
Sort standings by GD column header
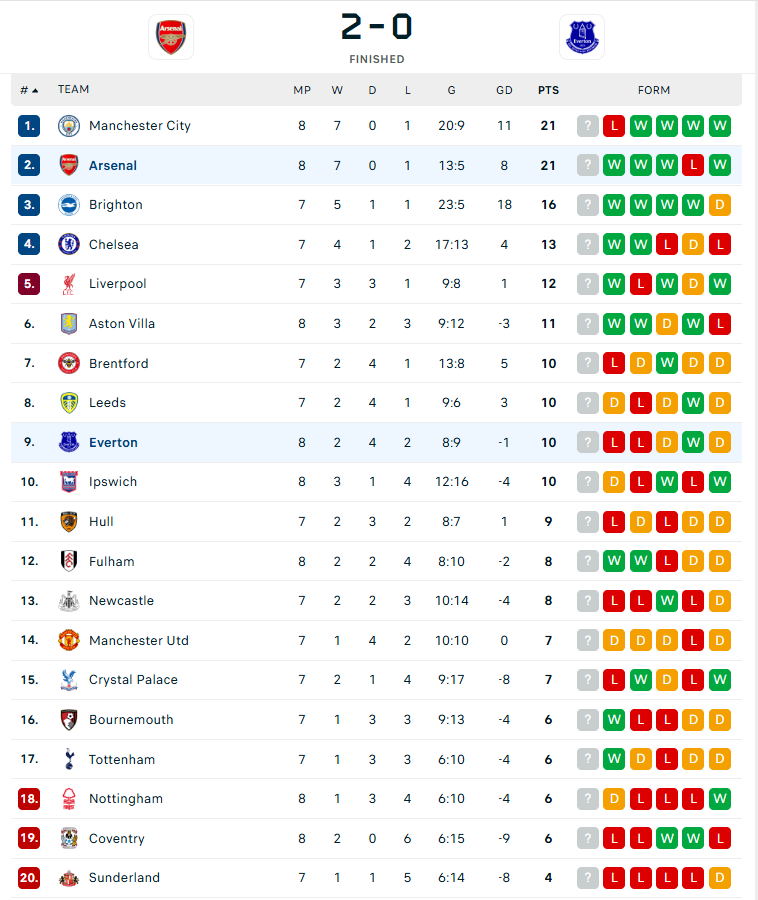pyautogui.click(x=504, y=90)
